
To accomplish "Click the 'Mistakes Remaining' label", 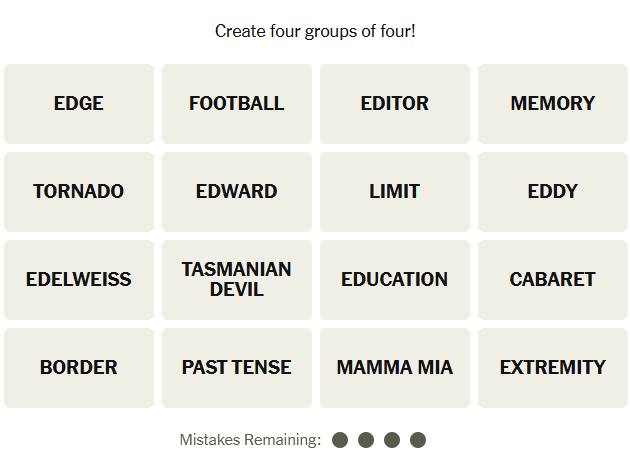I will click(250, 440).
